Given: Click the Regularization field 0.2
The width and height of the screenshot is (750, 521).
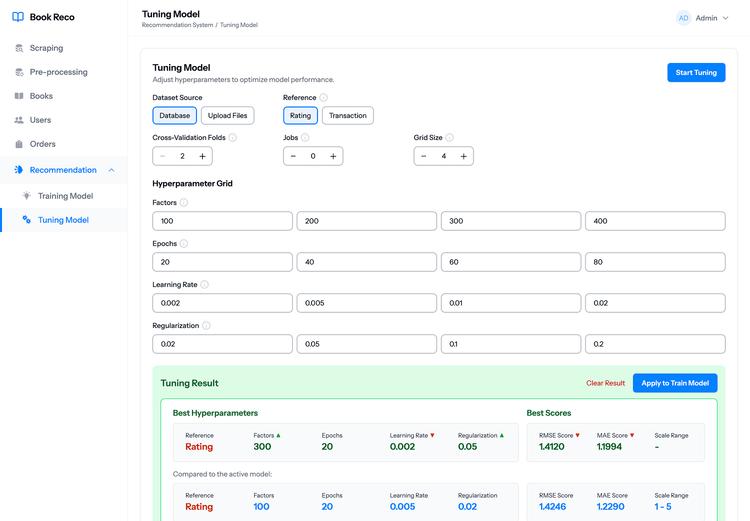Looking at the screenshot, I should (655, 344).
